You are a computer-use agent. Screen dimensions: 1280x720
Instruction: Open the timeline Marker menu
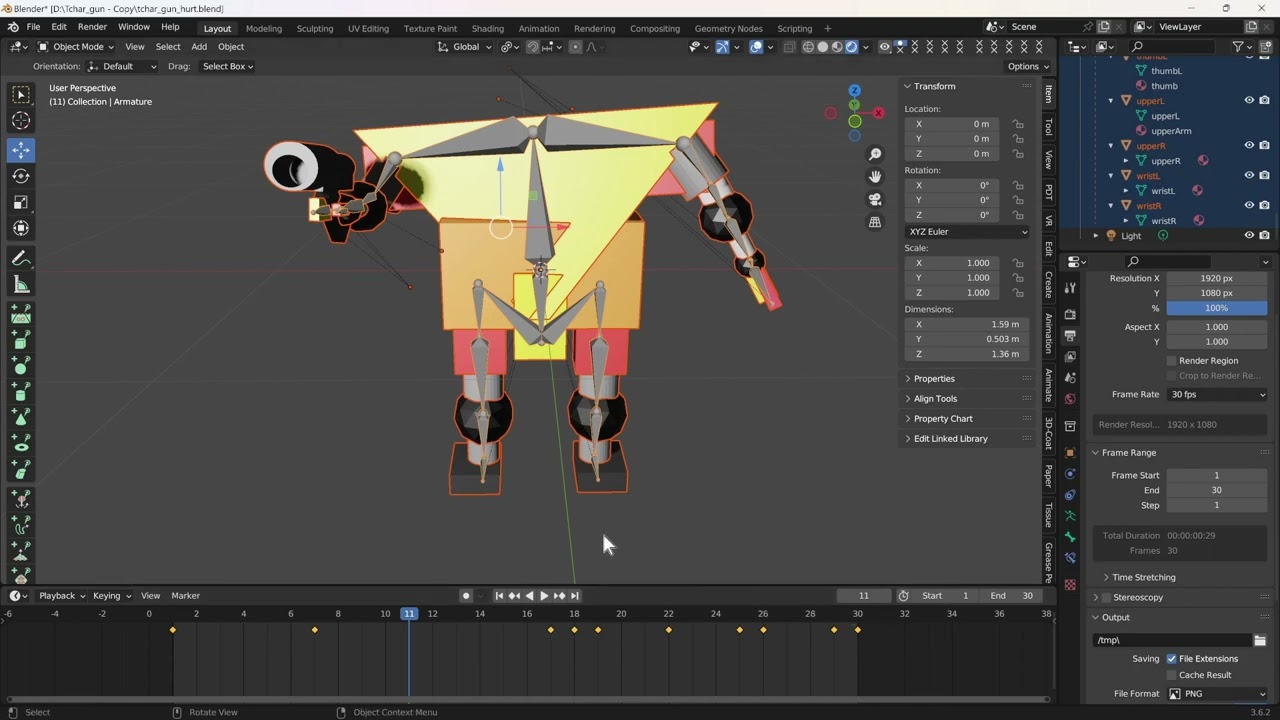pos(186,596)
